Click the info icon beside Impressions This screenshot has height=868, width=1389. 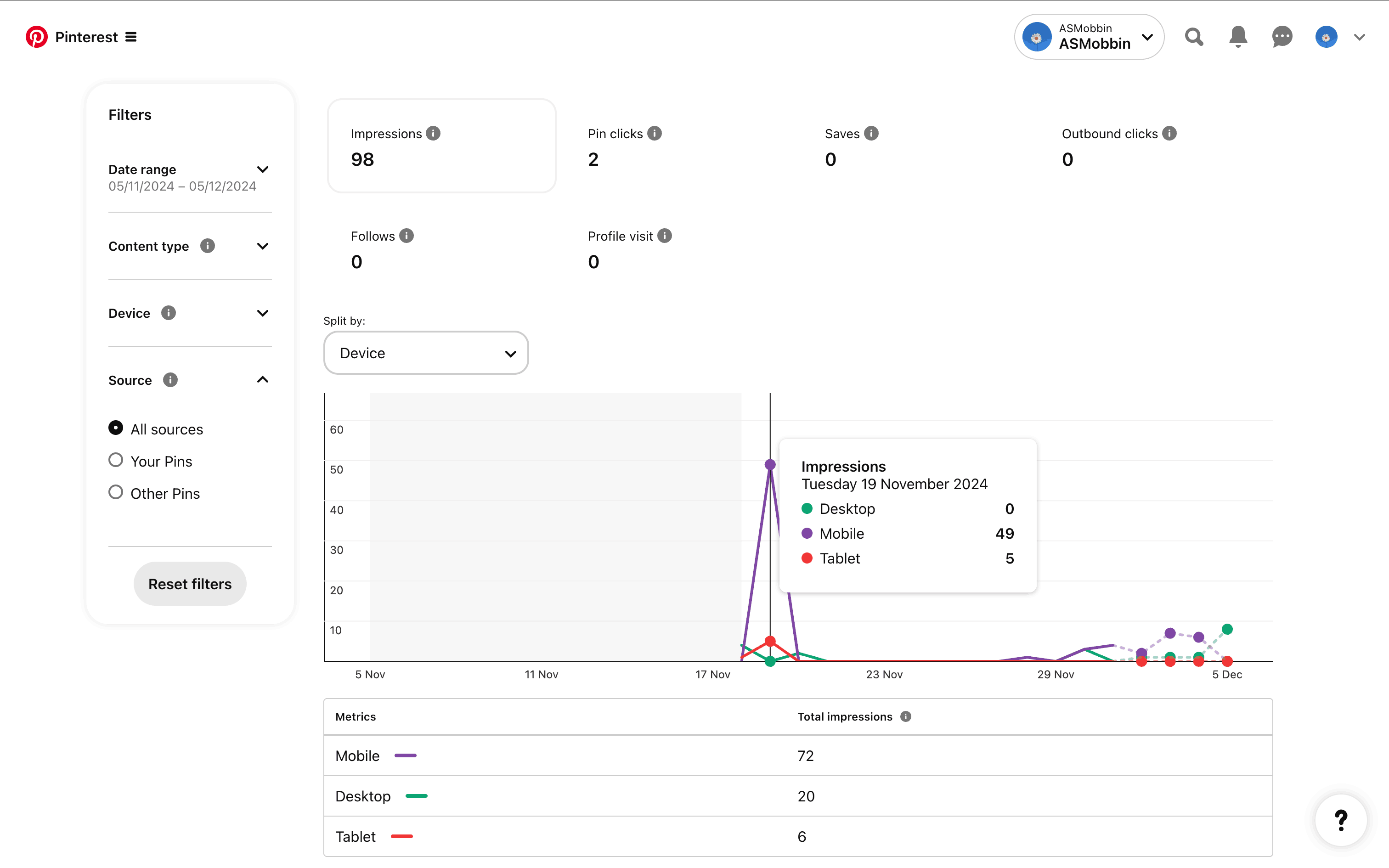click(x=433, y=133)
